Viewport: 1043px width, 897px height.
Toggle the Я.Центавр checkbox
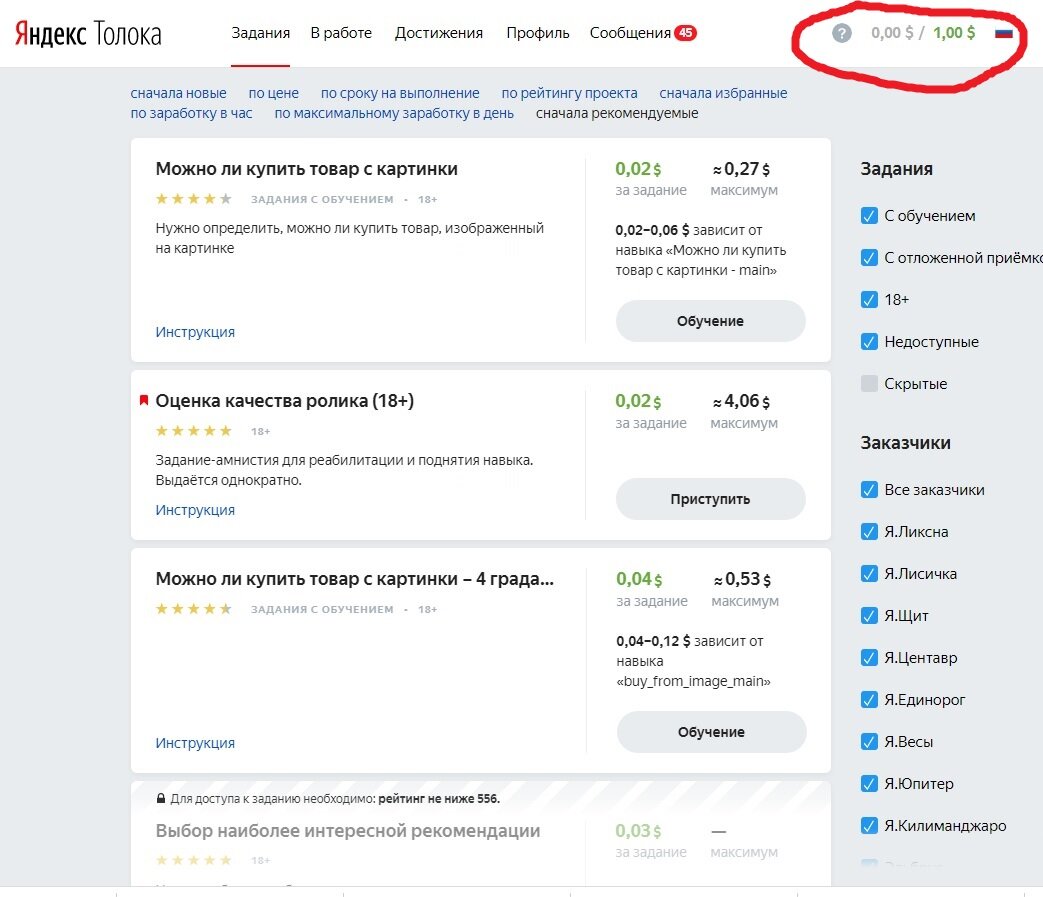click(x=869, y=658)
